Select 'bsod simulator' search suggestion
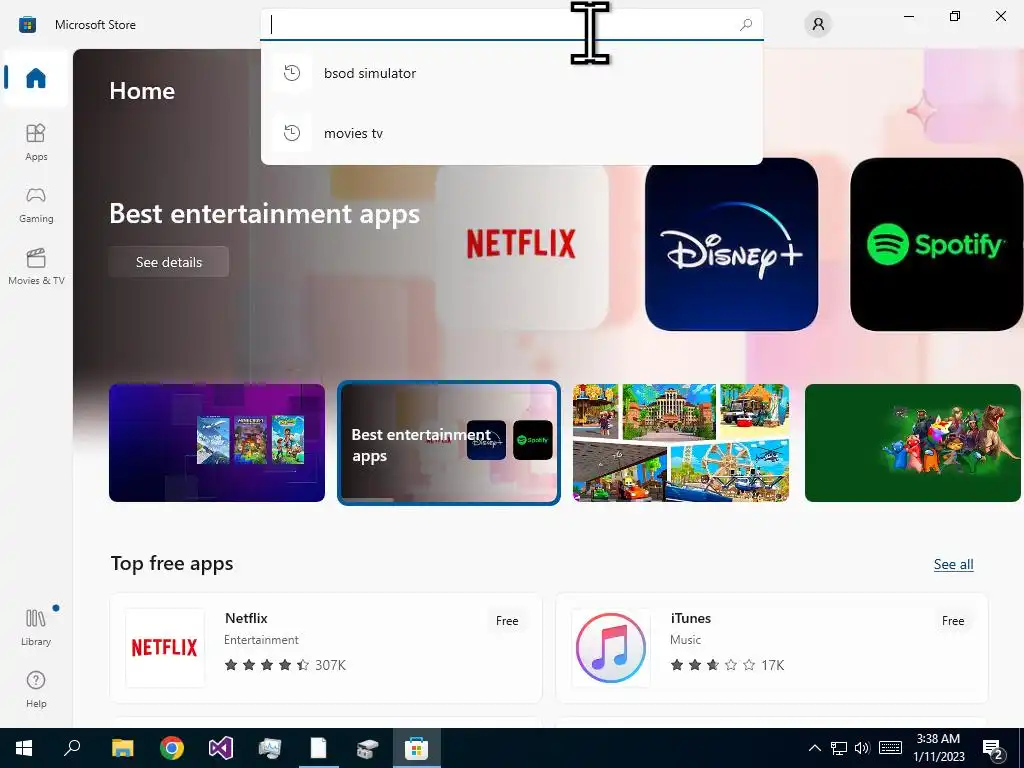Image resolution: width=1024 pixels, height=768 pixels. 511,73
